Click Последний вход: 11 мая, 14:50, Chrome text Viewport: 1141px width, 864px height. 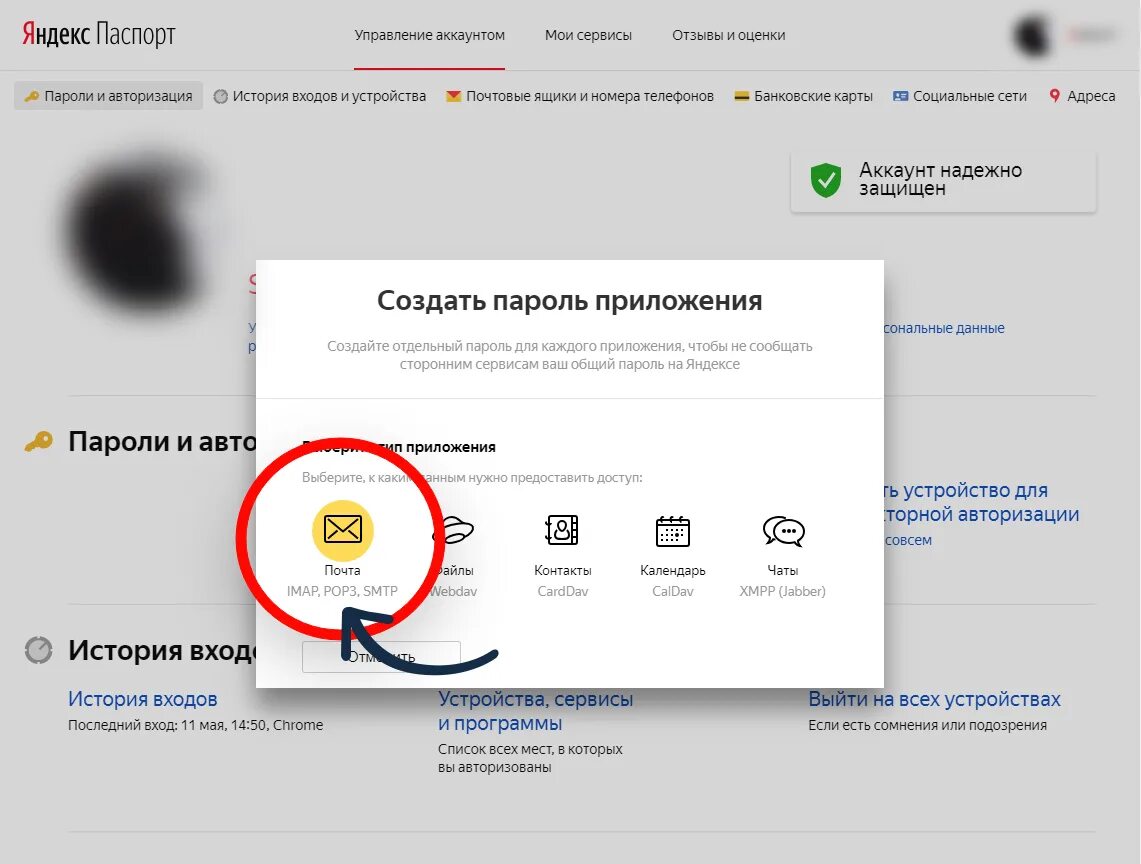(196, 725)
